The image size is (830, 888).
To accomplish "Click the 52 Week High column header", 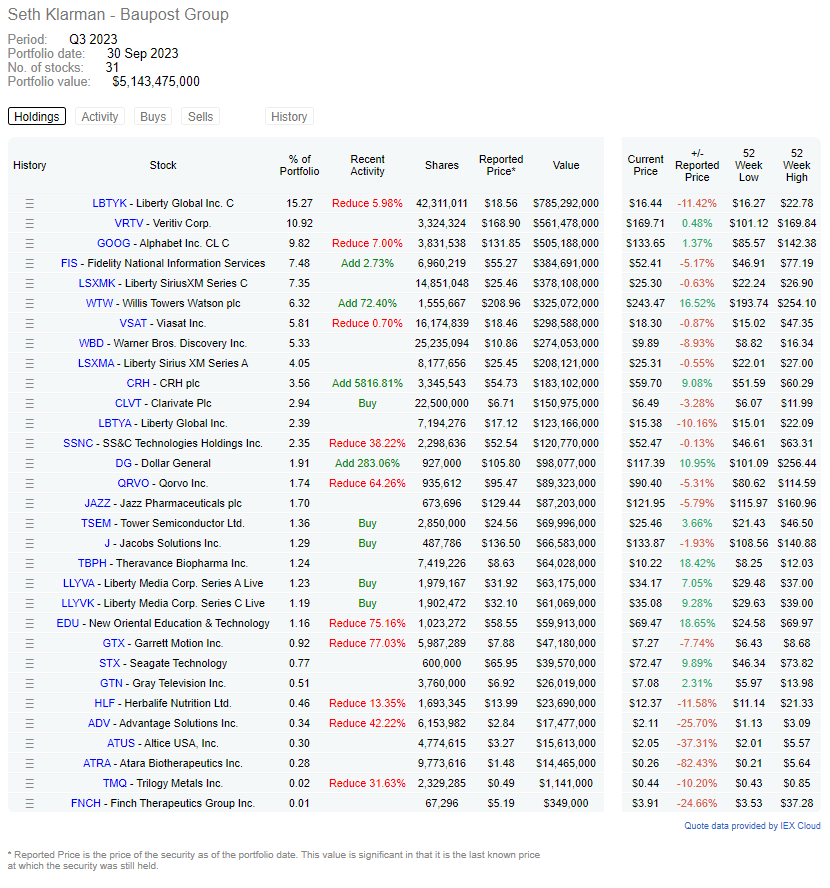I will (797, 165).
